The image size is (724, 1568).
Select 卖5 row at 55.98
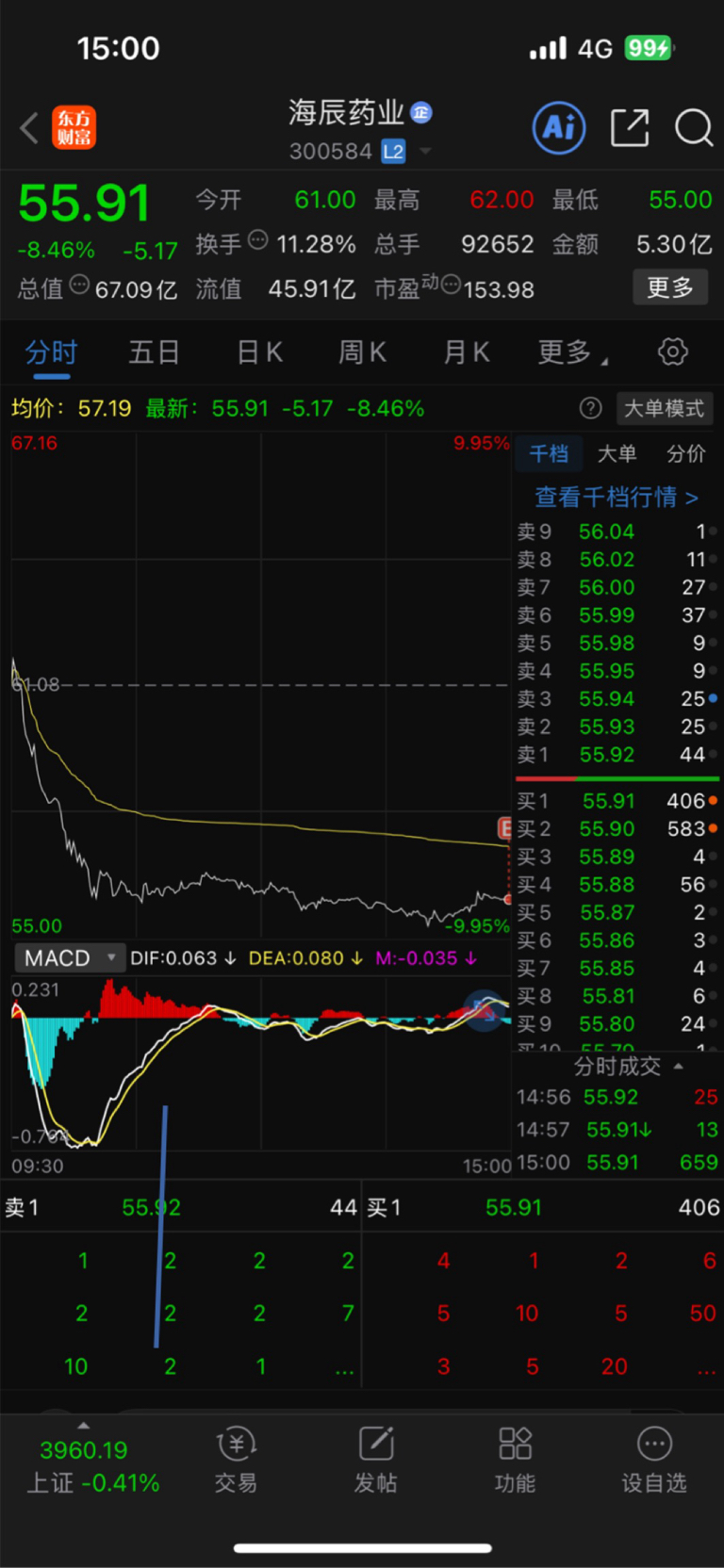tap(617, 643)
